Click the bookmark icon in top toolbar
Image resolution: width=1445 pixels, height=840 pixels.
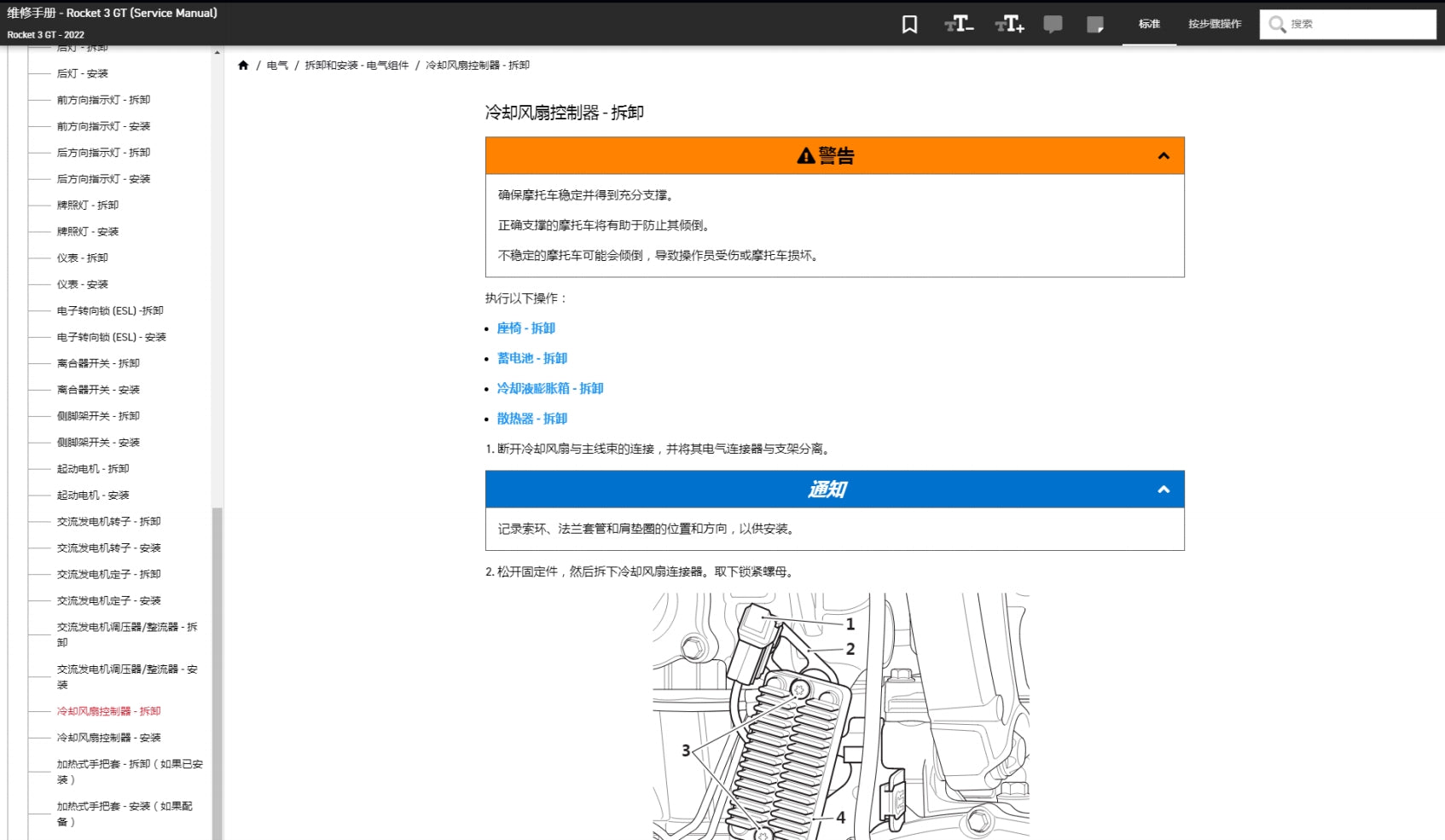(909, 25)
